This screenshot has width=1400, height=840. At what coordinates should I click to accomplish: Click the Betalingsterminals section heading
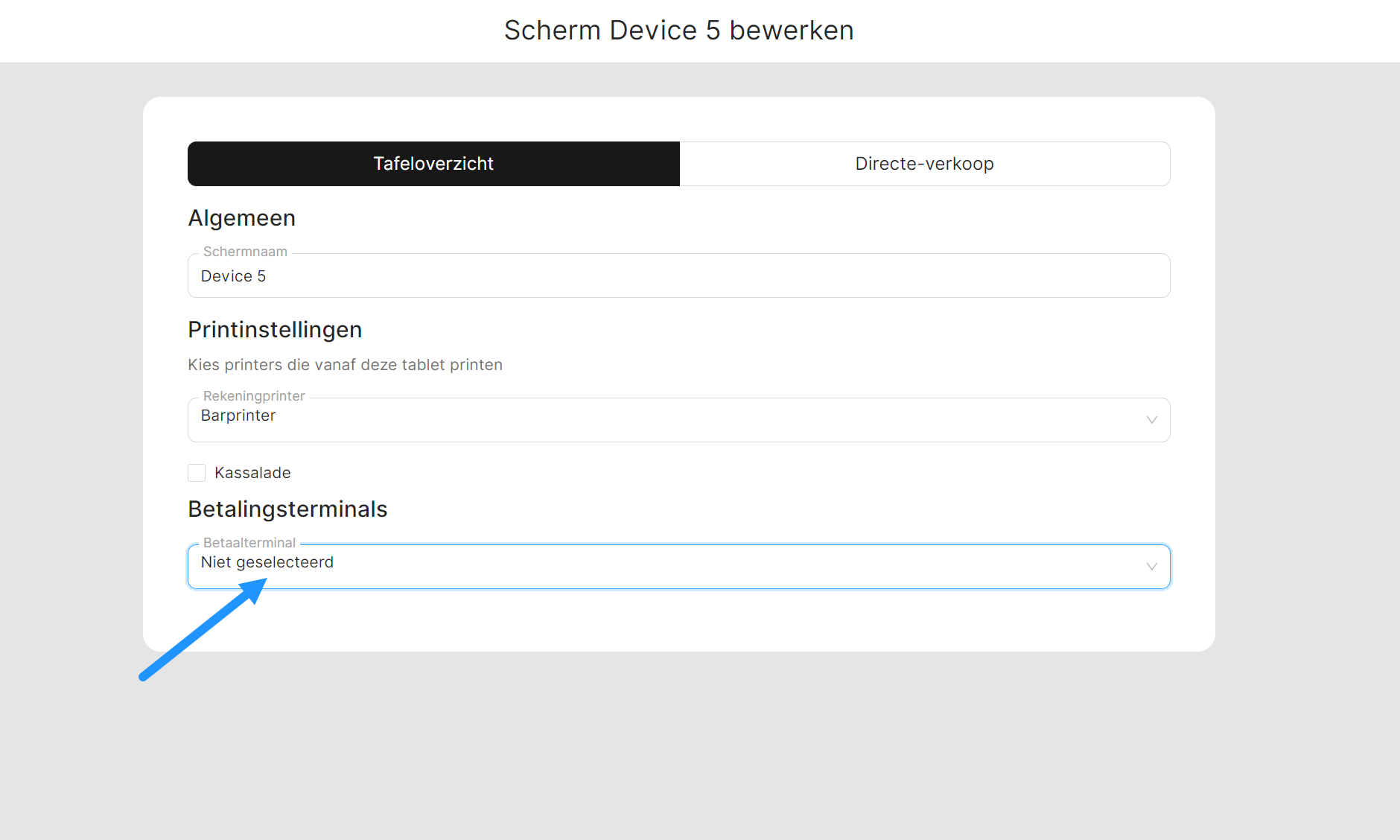(x=287, y=509)
